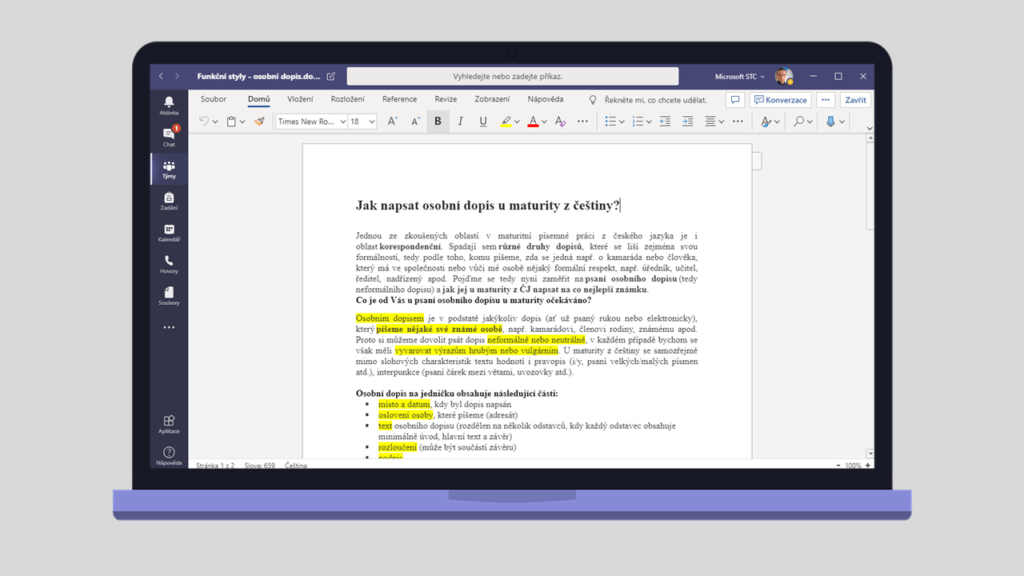Click the decrease indent icon
Screen dimensions: 1024x576
pos(665,121)
